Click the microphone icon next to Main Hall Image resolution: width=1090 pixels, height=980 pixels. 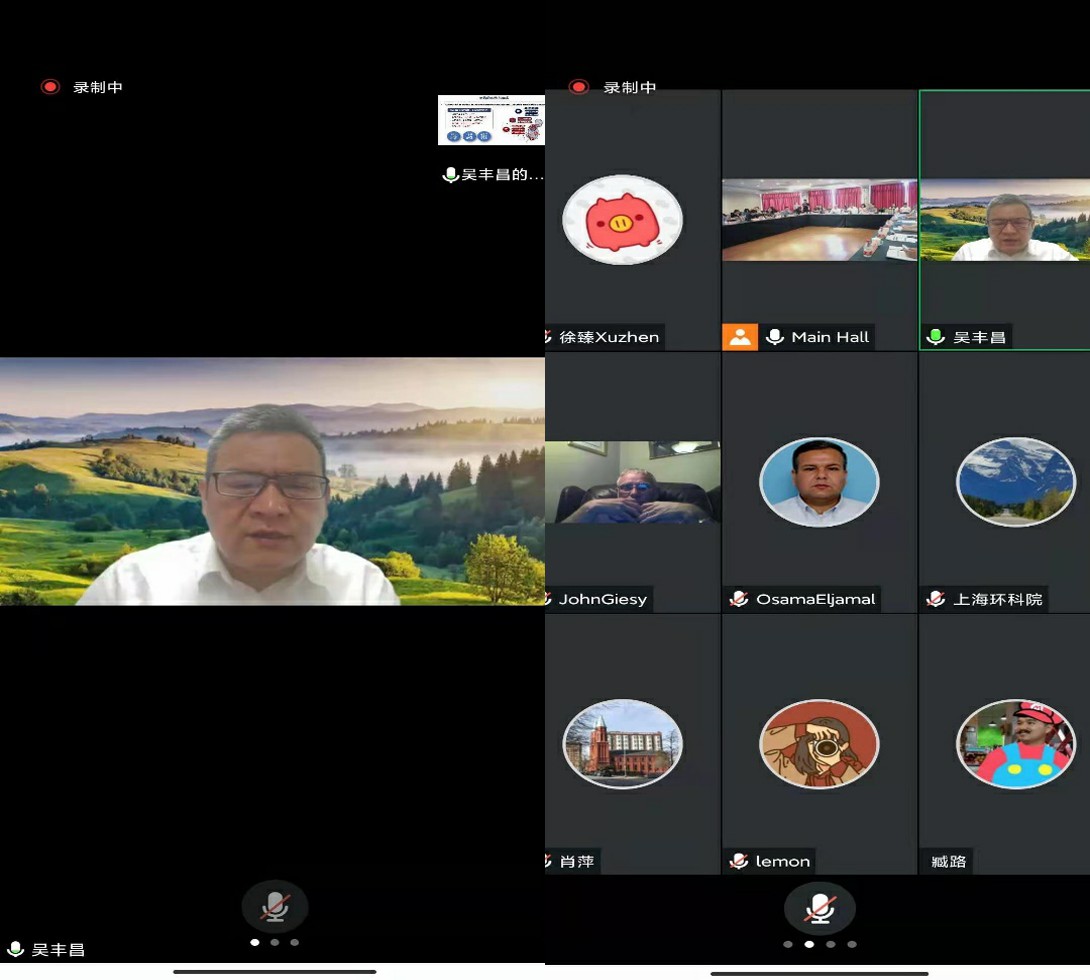[774, 337]
